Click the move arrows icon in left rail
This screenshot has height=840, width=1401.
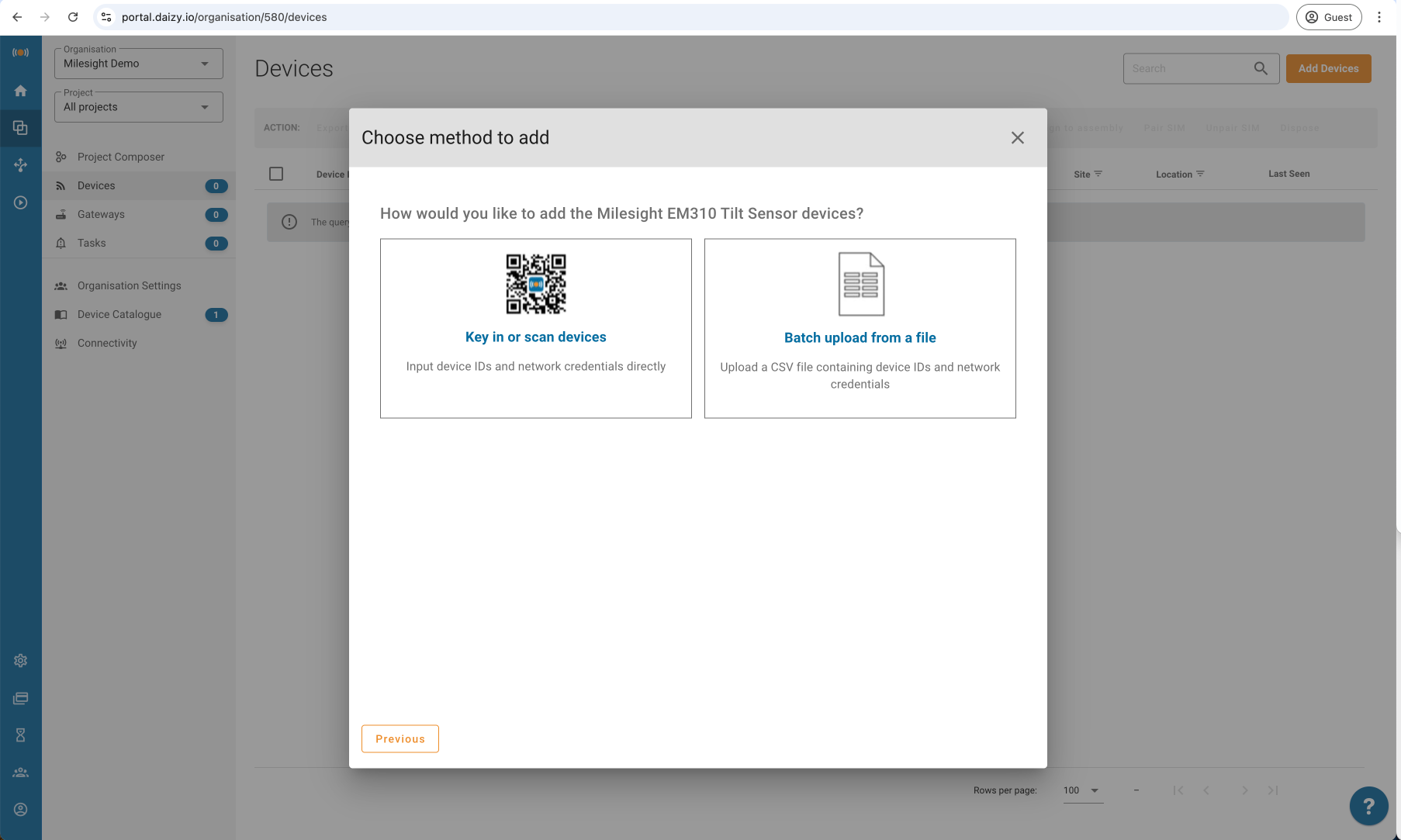tap(21, 165)
